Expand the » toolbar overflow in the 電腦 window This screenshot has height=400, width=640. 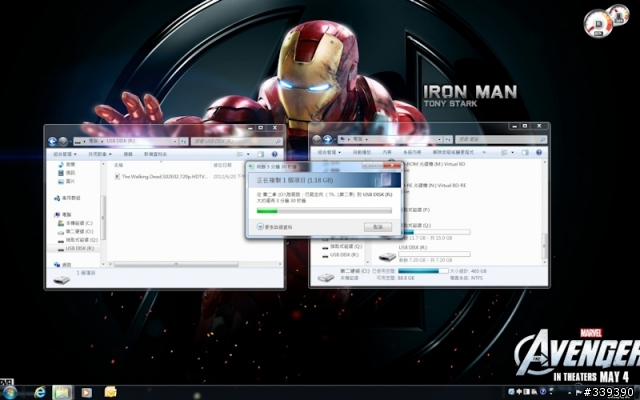coord(484,152)
